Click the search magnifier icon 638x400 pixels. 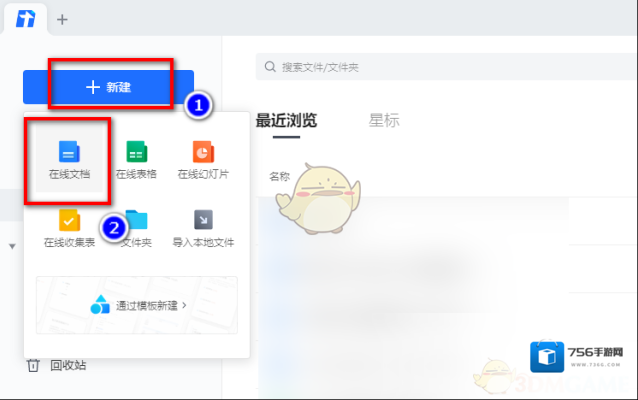(x=270, y=67)
